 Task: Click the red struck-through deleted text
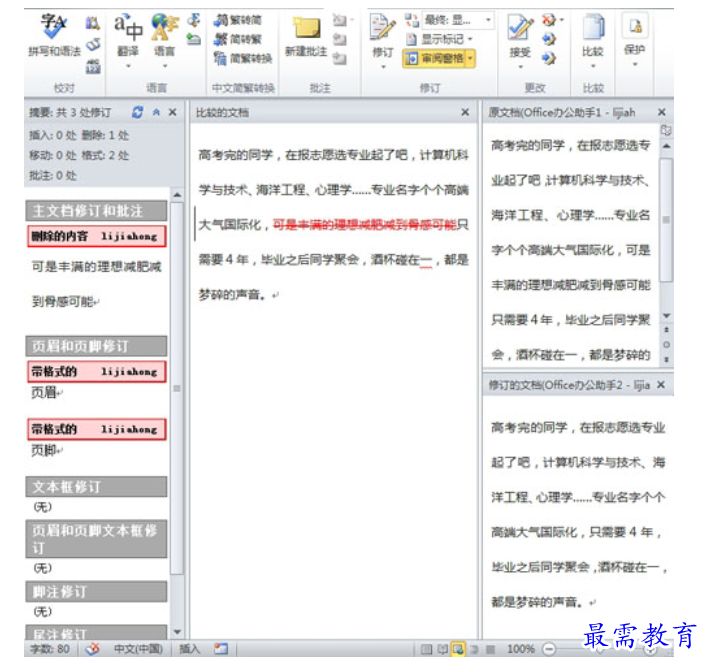[365, 224]
